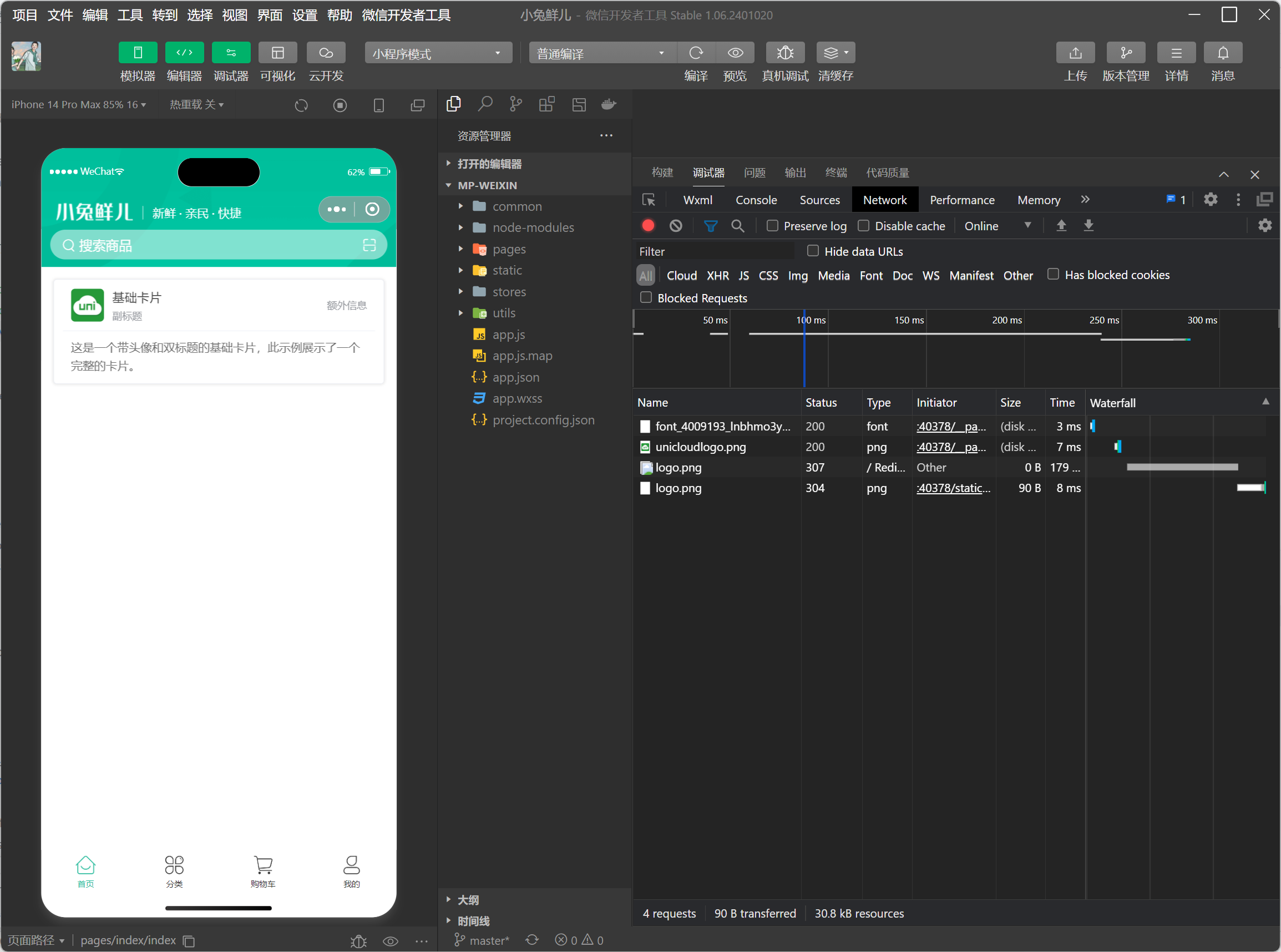
Task: Tap the 我的 tab in simulator
Action: pyautogui.click(x=352, y=872)
